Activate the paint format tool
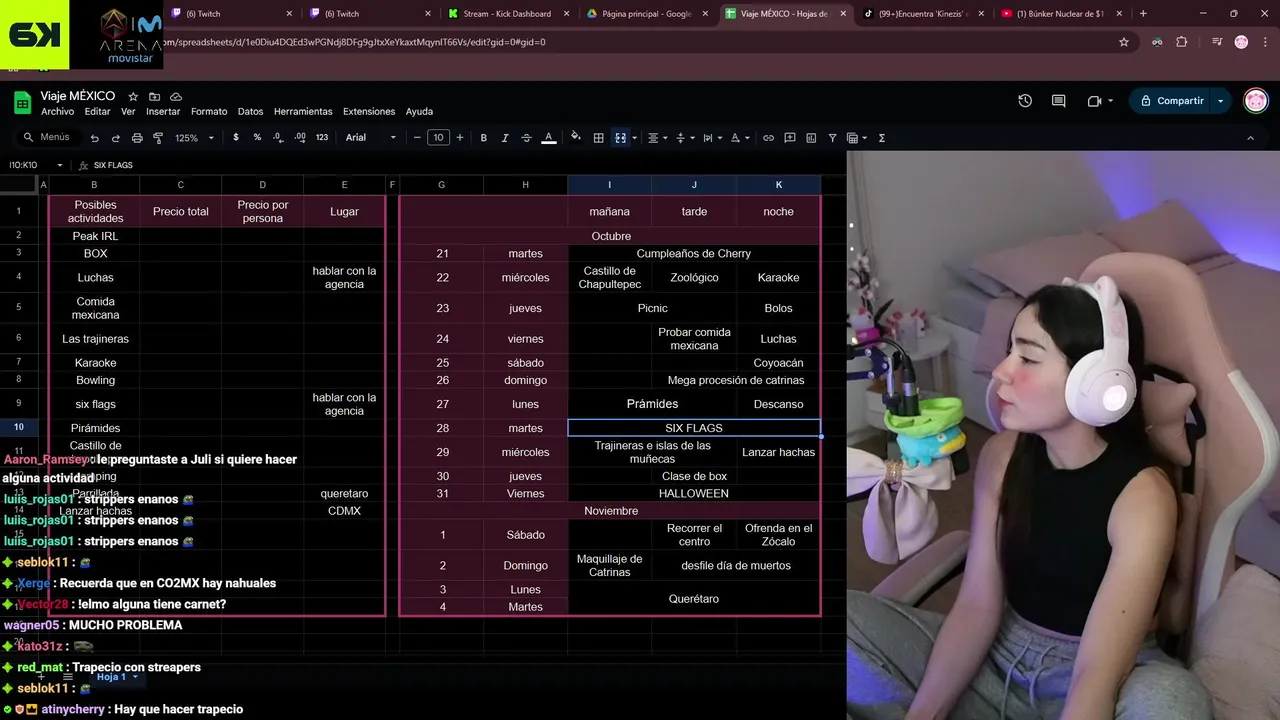This screenshot has height=720, width=1280. coord(157,138)
